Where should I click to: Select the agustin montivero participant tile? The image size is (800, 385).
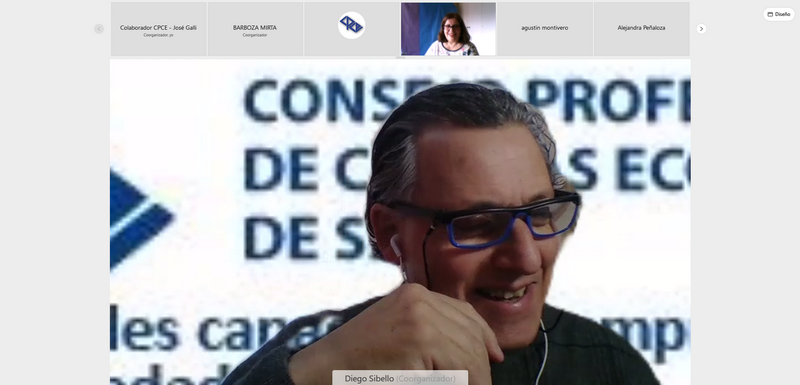click(545, 29)
